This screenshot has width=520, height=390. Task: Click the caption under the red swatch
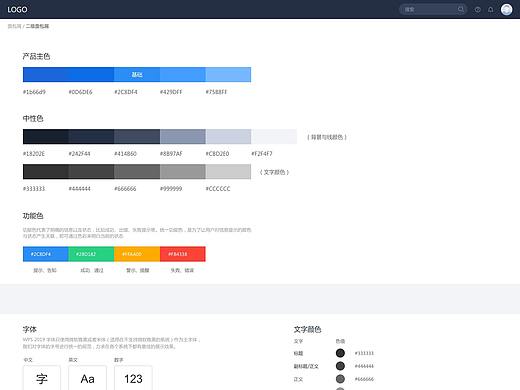coord(182,270)
